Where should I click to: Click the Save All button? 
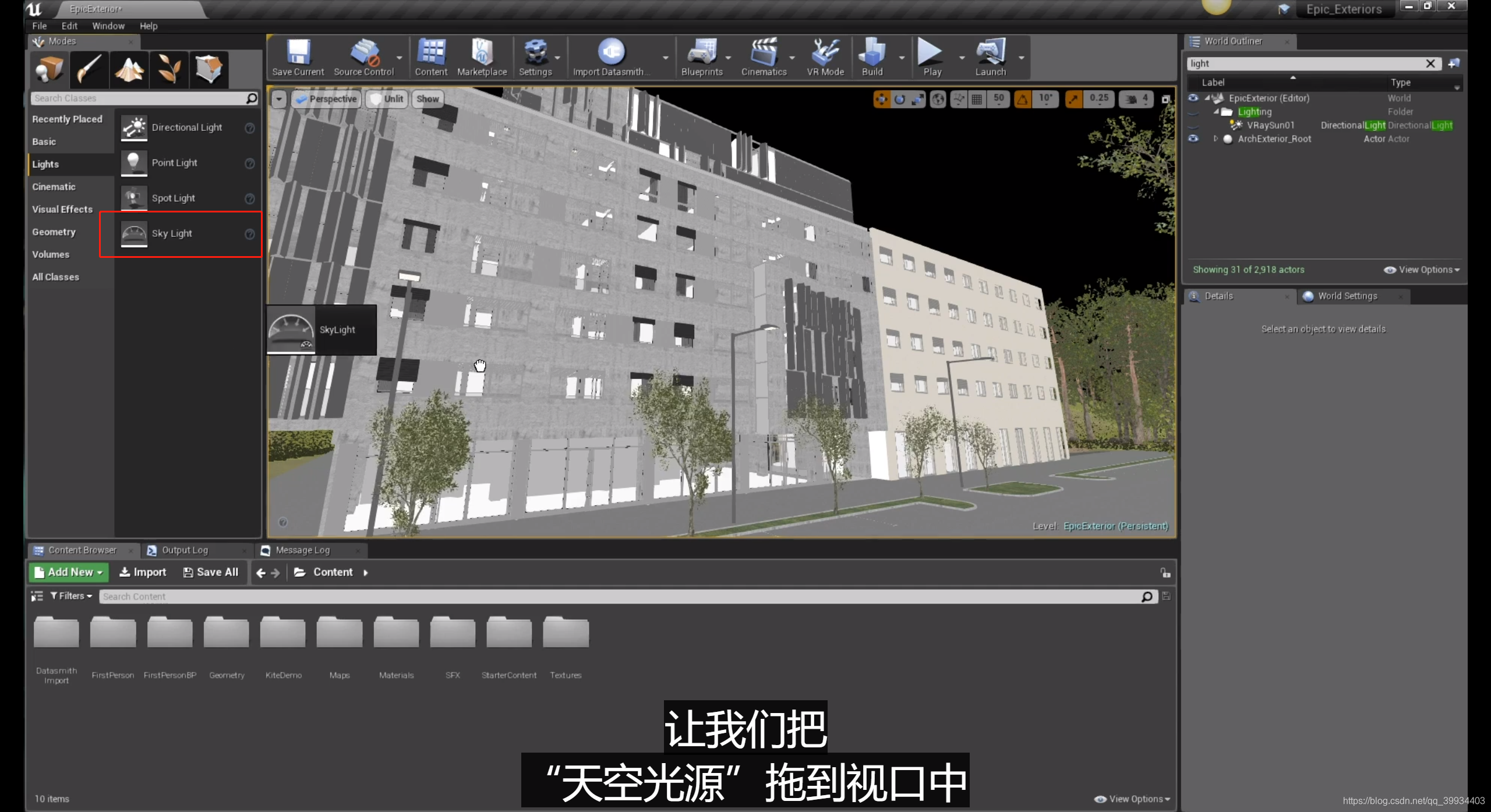click(211, 572)
